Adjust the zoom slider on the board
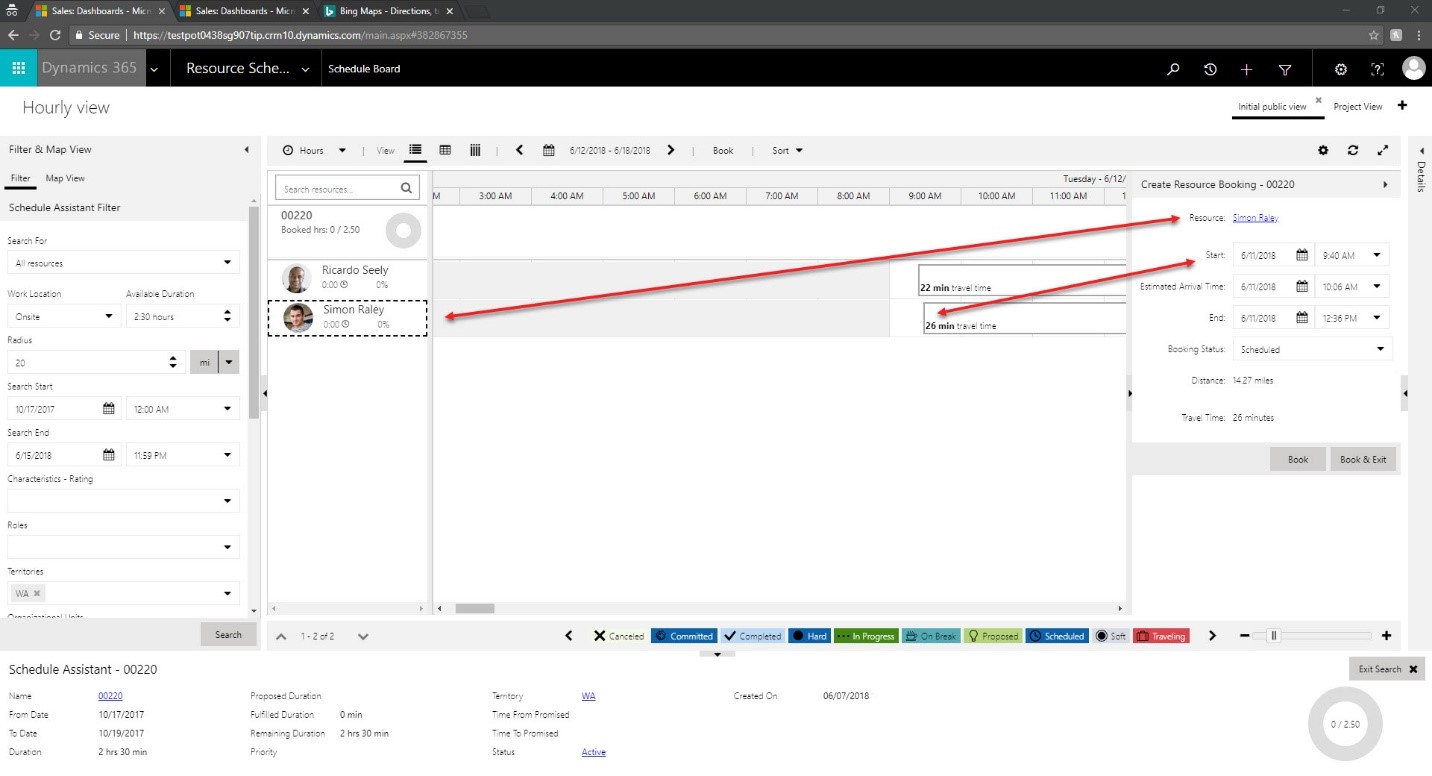 [1274, 636]
